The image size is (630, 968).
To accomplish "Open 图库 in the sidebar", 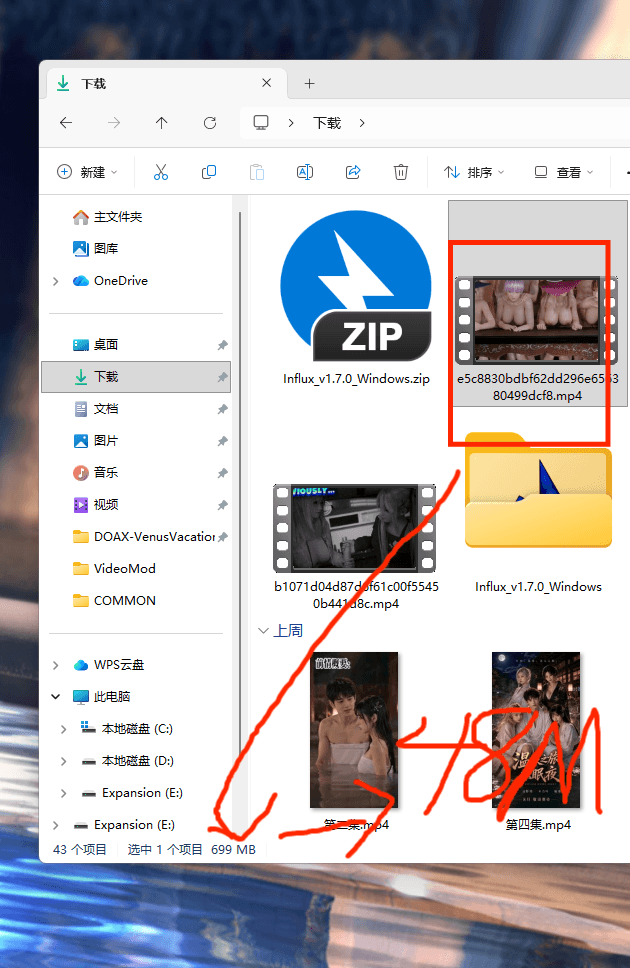I will [106, 248].
